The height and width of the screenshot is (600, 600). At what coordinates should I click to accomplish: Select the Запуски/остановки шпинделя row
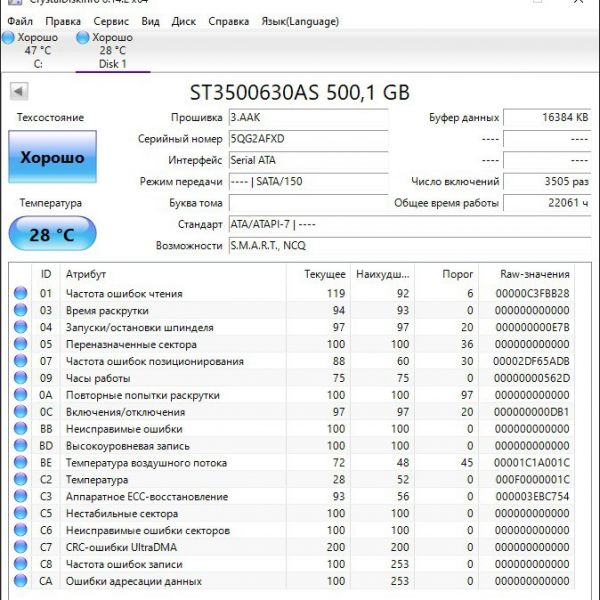292,327
